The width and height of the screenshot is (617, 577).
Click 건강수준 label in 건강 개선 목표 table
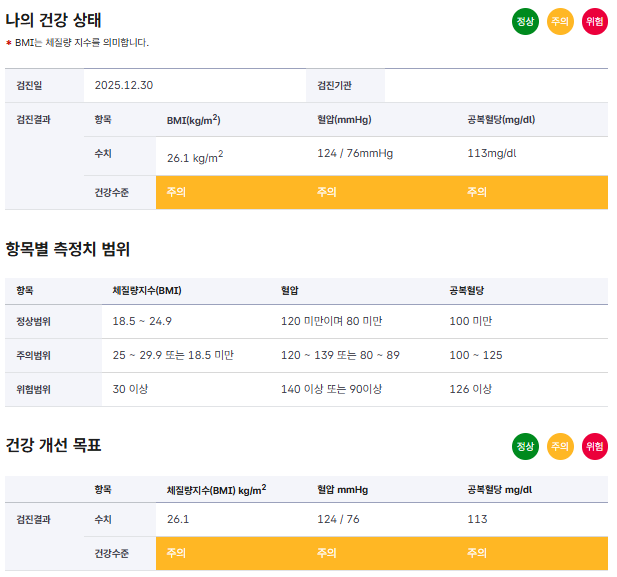coord(112,554)
